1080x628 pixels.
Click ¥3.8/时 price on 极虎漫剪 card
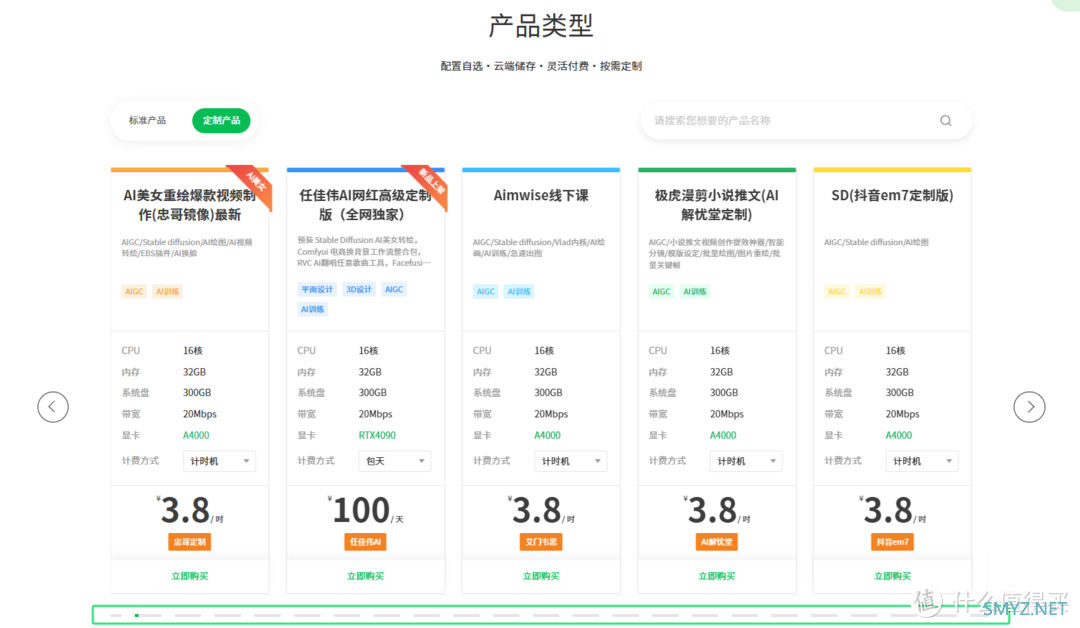tap(716, 511)
